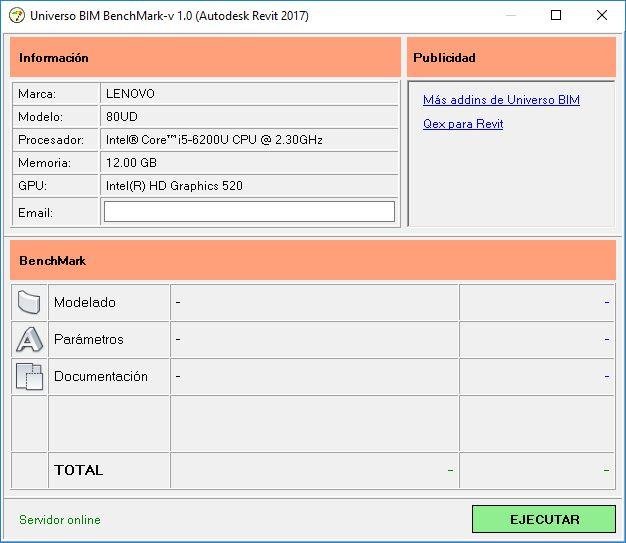Click the Procesador: label
Viewport: 626px width, 543px height.
(51, 140)
